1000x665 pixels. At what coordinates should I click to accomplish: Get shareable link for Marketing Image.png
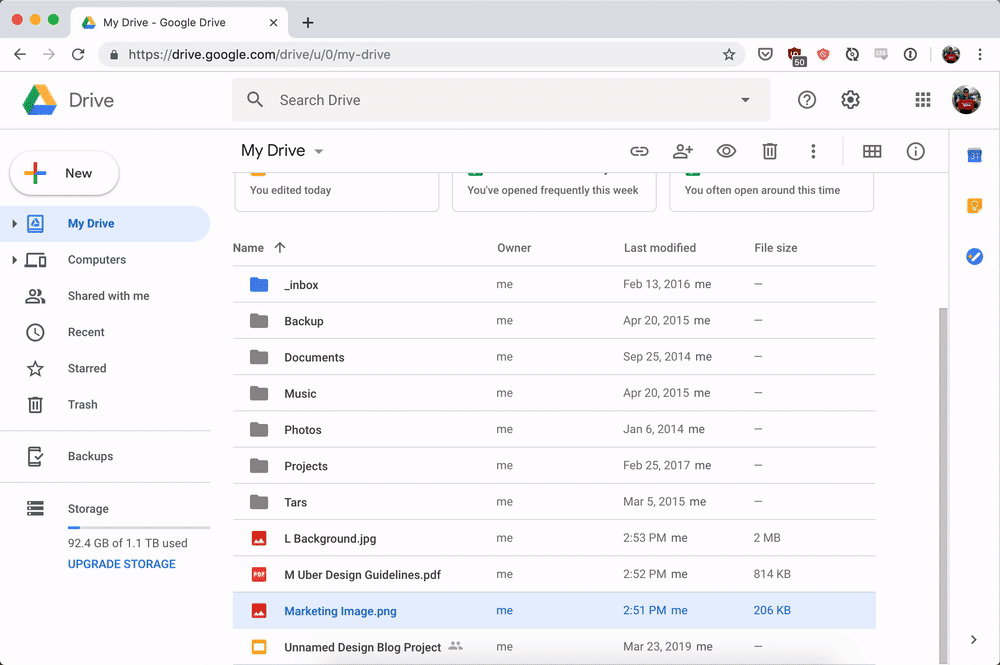639,151
